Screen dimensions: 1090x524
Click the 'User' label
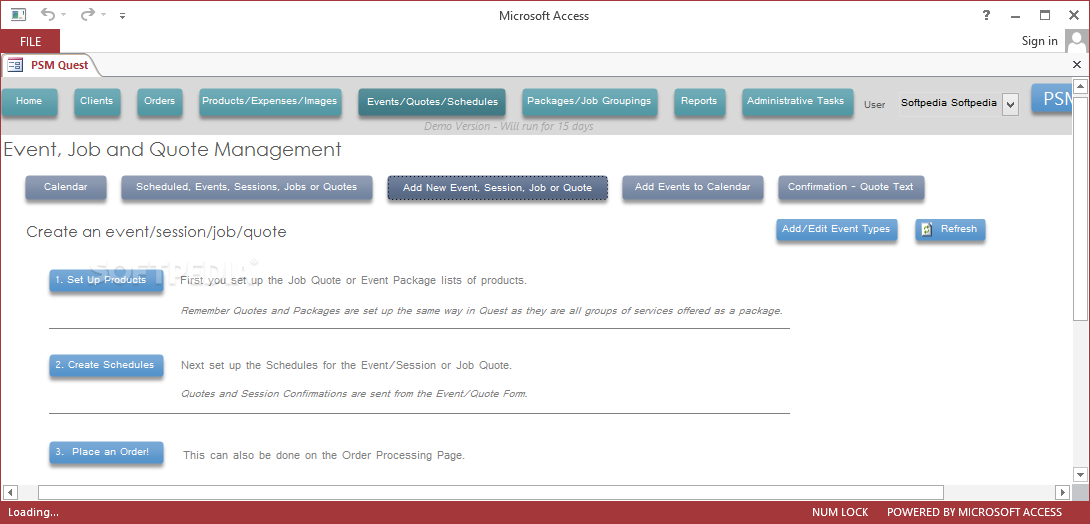(x=875, y=105)
